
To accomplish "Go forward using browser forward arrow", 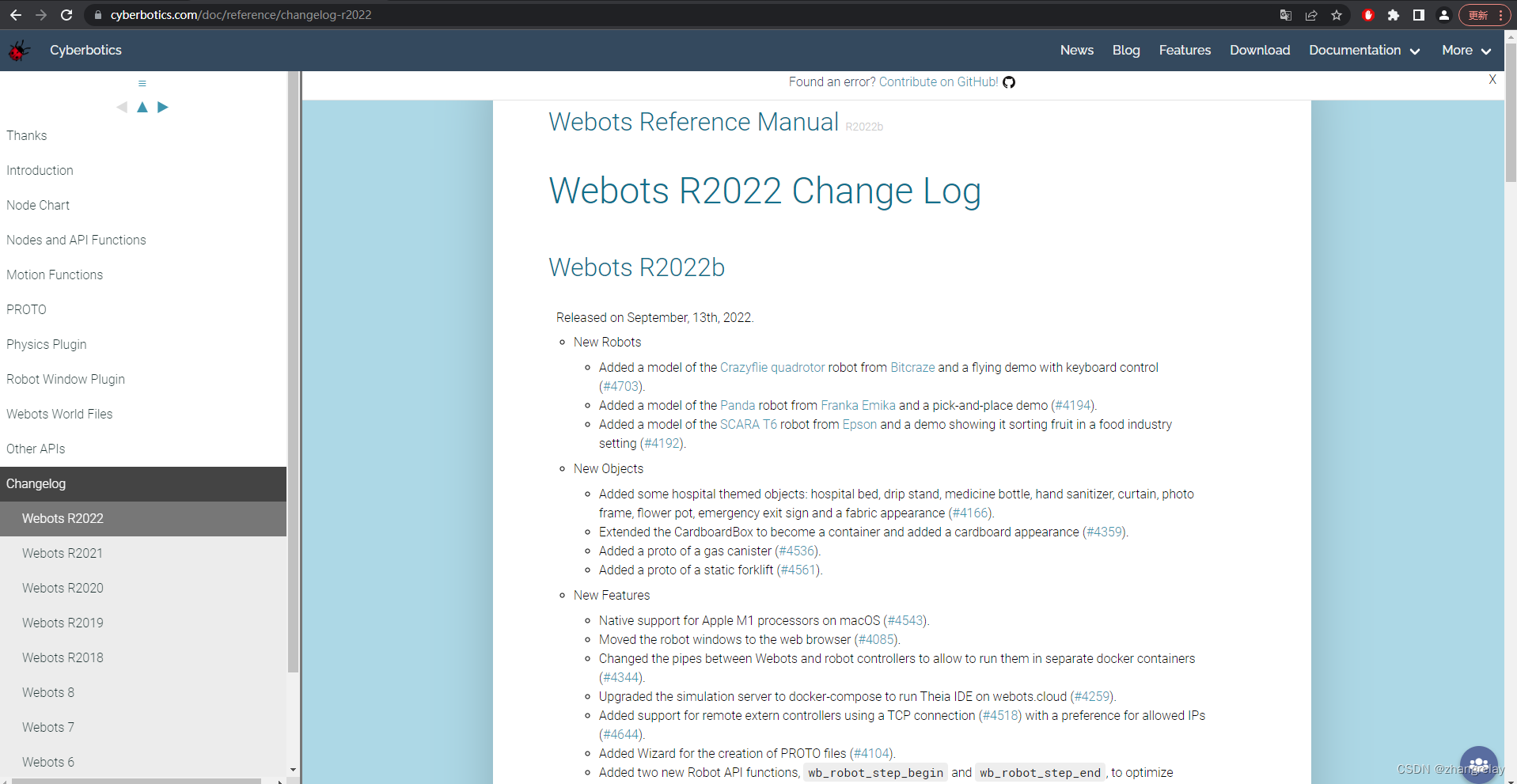I will point(41,15).
